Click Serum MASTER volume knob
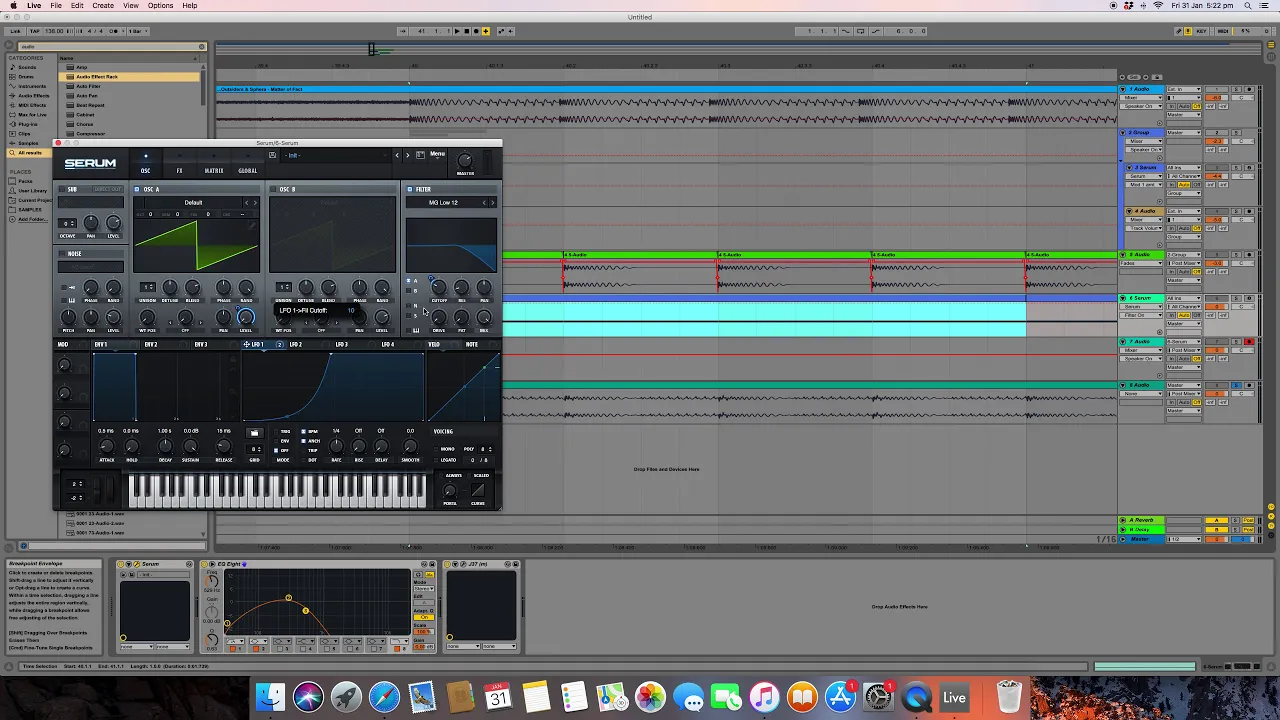 point(465,160)
